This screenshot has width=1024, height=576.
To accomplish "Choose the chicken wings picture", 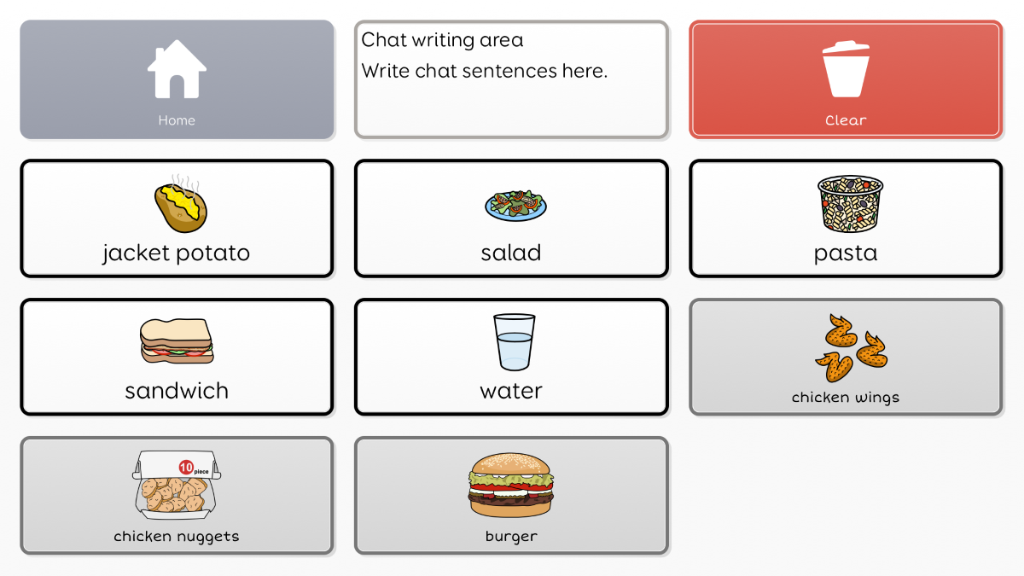I will point(851,348).
